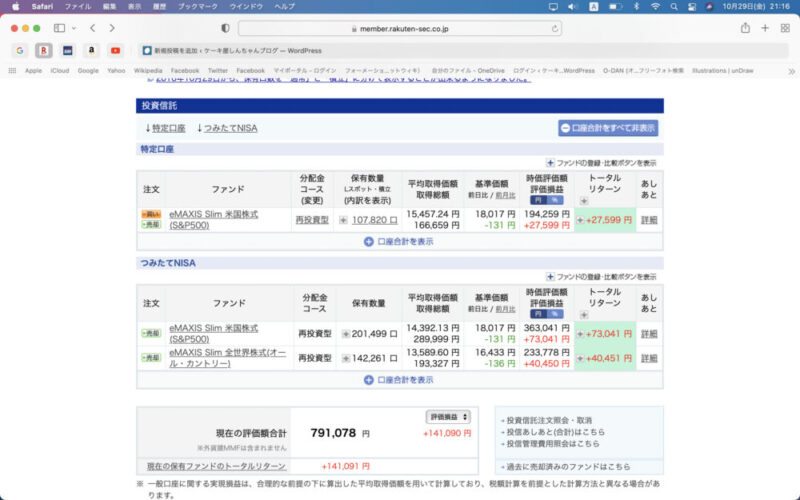Viewport: 800px width, 500px height.
Task: Open the volume icon in menu bar
Action: pyautogui.click(x=572, y=7)
